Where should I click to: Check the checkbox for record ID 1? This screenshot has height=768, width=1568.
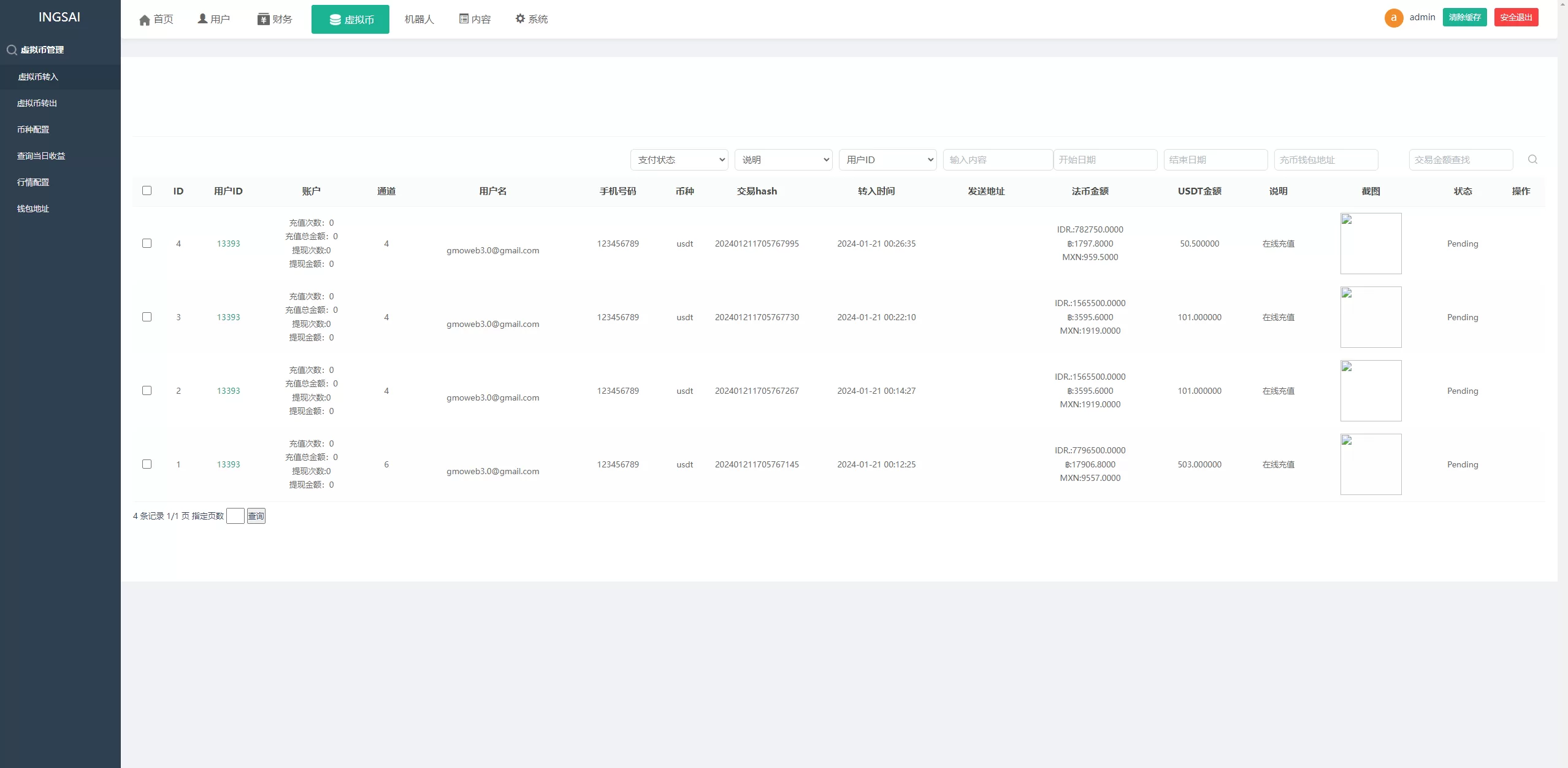pyautogui.click(x=147, y=464)
